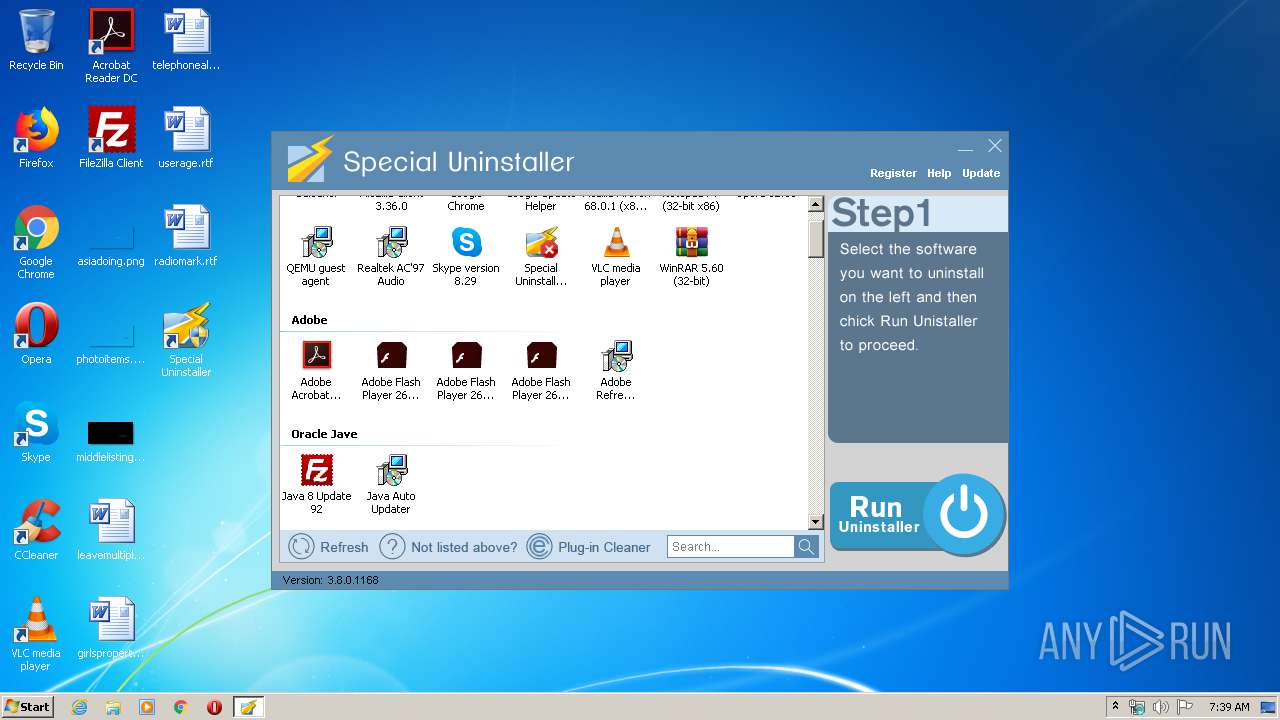Open Google Chrome desktop shortcut

(x=36, y=242)
